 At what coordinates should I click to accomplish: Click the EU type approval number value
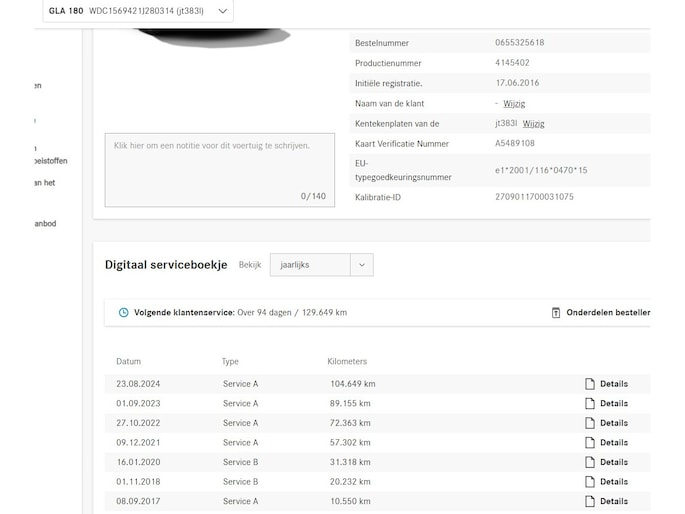tap(541, 170)
